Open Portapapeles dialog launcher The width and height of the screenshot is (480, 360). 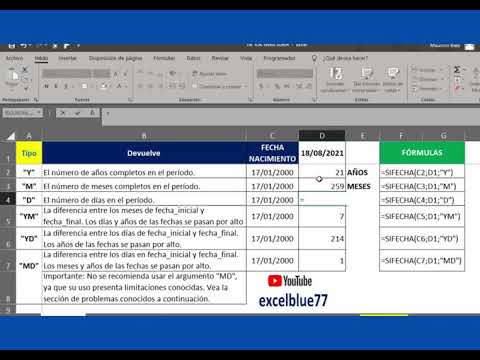coord(36,100)
